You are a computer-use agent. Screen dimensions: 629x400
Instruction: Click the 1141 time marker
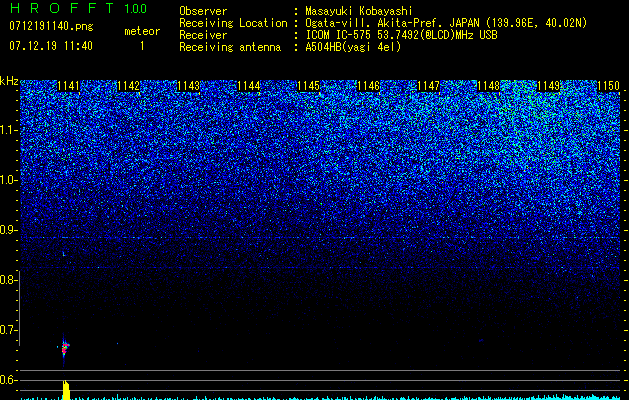click(69, 86)
